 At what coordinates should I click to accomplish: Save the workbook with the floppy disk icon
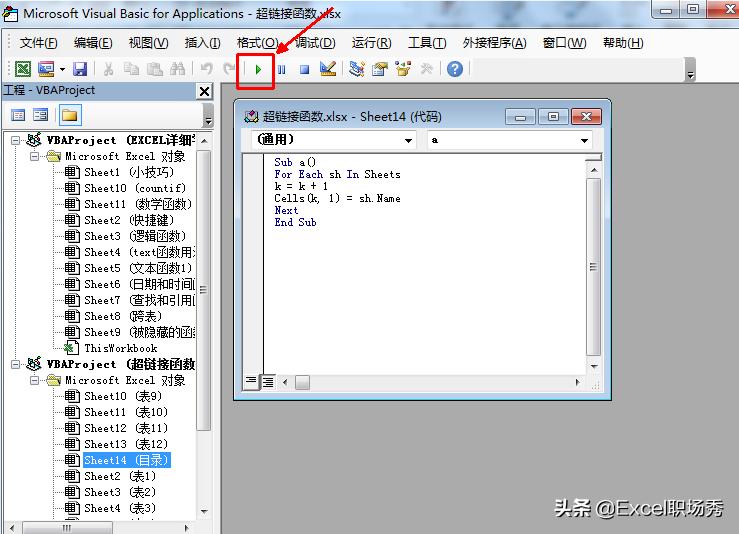[x=80, y=69]
